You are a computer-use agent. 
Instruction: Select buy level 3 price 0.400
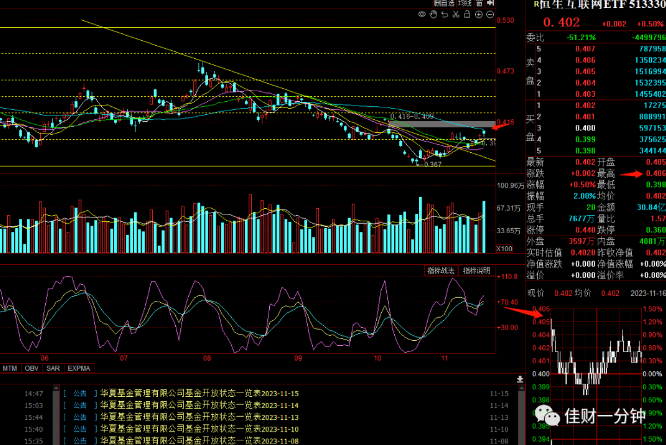[x=585, y=128]
